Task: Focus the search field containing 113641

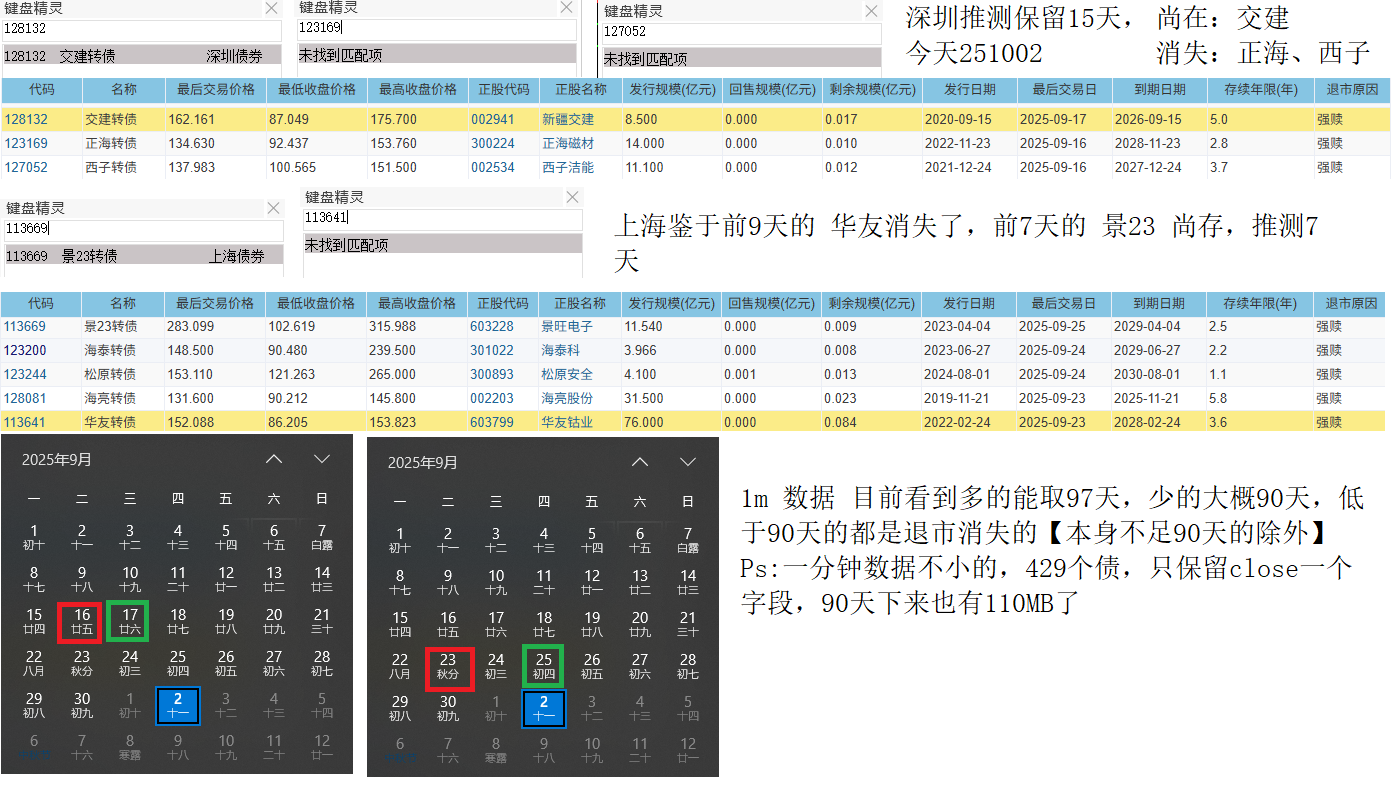Action: [442, 218]
